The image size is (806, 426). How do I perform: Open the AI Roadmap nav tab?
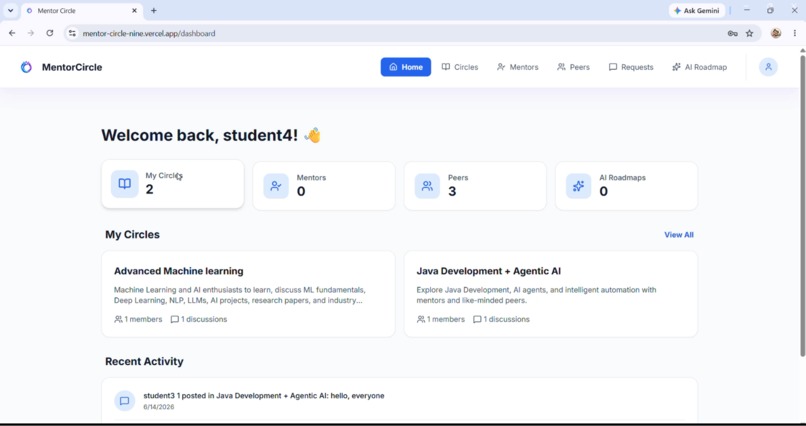tap(699, 67)
